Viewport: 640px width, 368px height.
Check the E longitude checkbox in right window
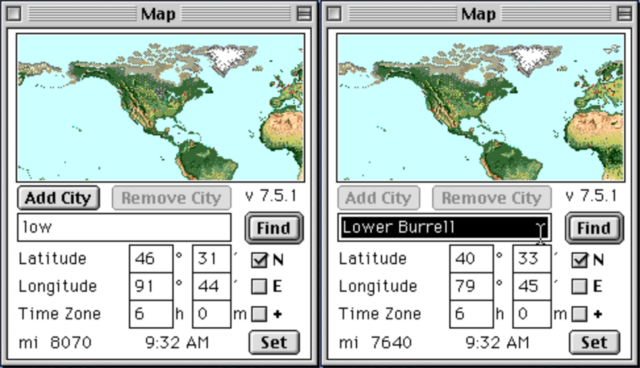(x=580, y=286)
